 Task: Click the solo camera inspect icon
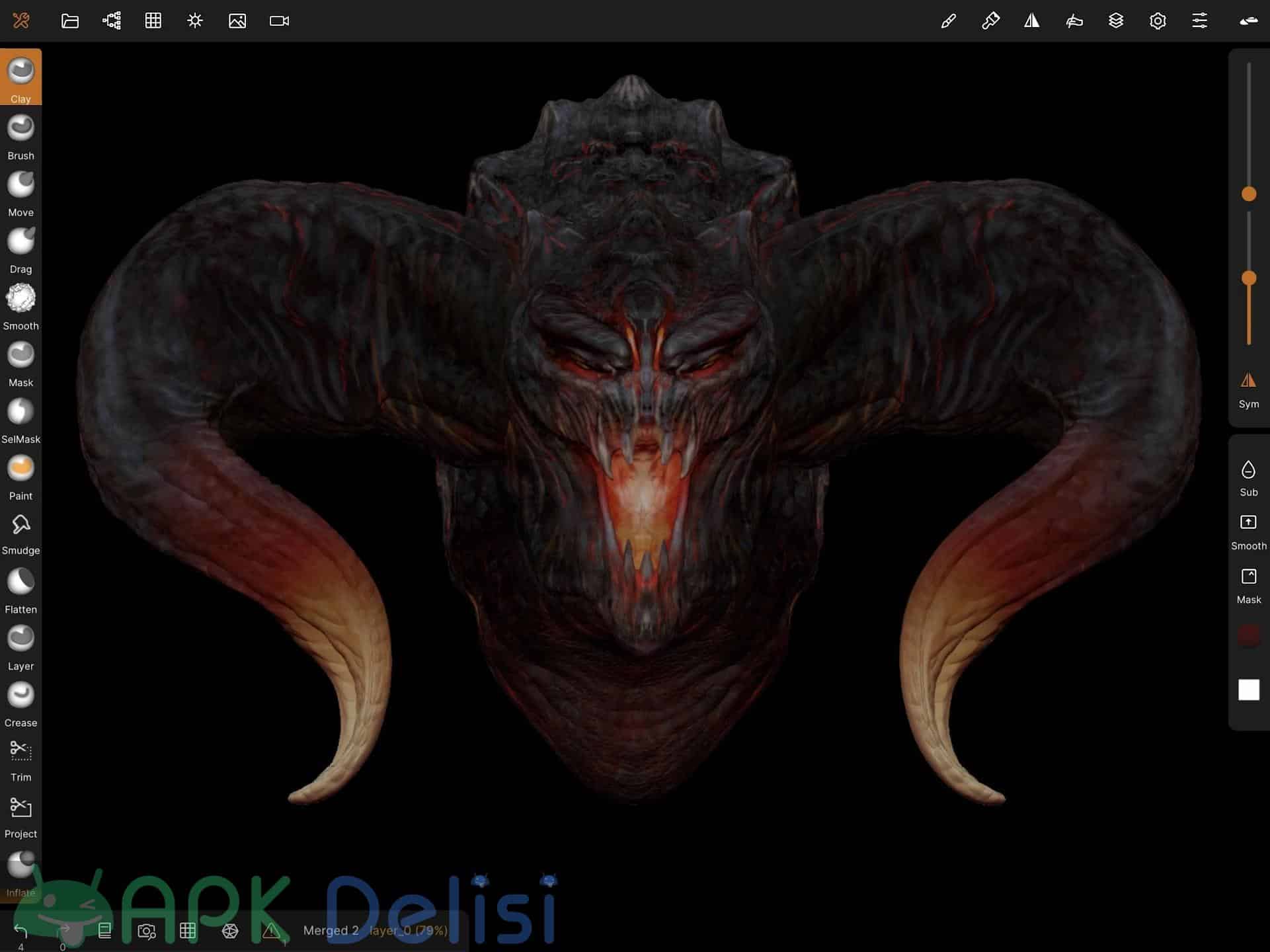click(147, 931)
